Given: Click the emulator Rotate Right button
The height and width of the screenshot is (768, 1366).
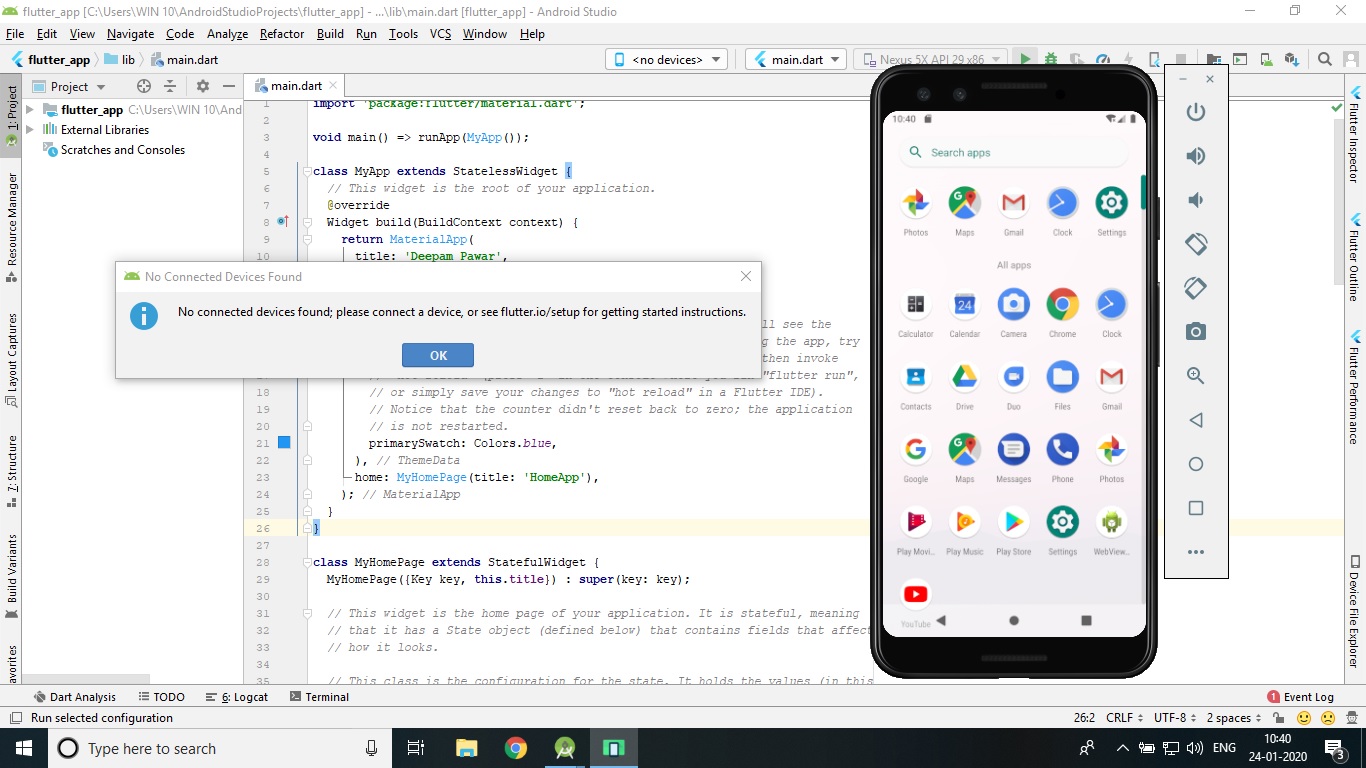Looking at the screenshot, I should pyautogui.click(x=1196, y=288).
